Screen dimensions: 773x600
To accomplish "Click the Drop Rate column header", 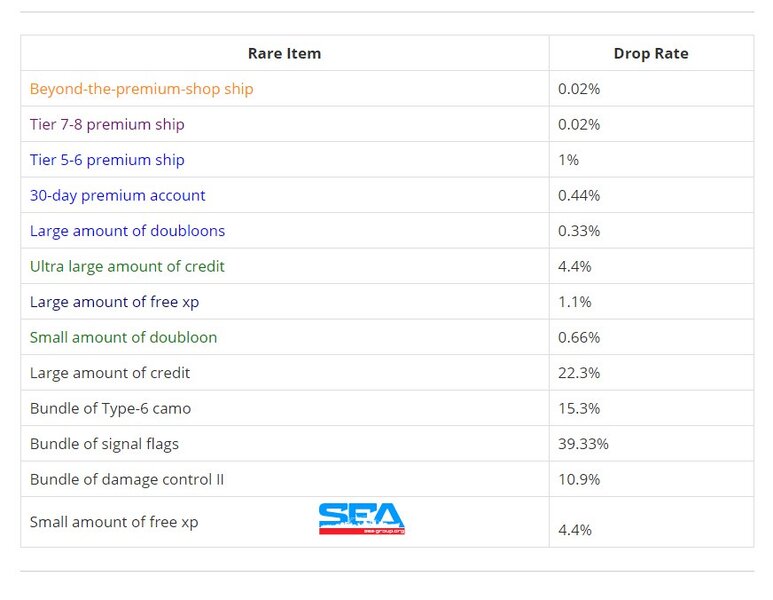I will (x=651, y=54).
